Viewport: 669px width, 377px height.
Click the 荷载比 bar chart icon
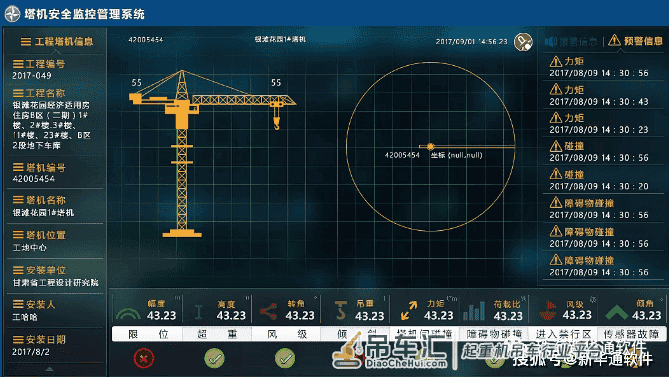474,311
